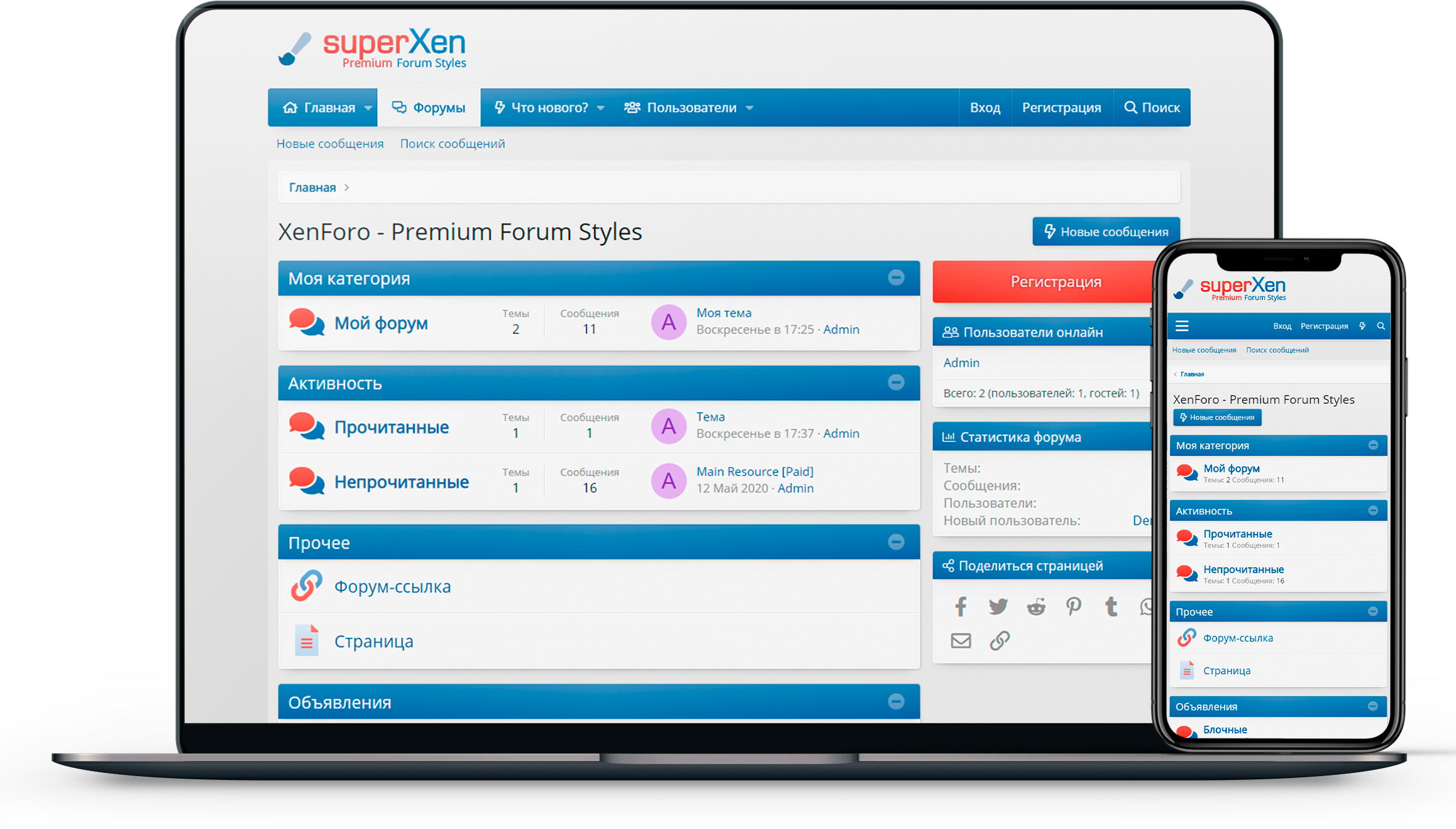
Task: Click Вход in laptop navbar
Action: 985,108
